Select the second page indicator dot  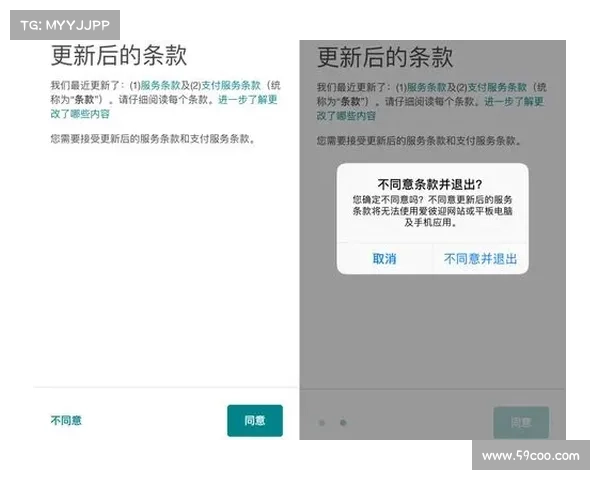point(343,423)
